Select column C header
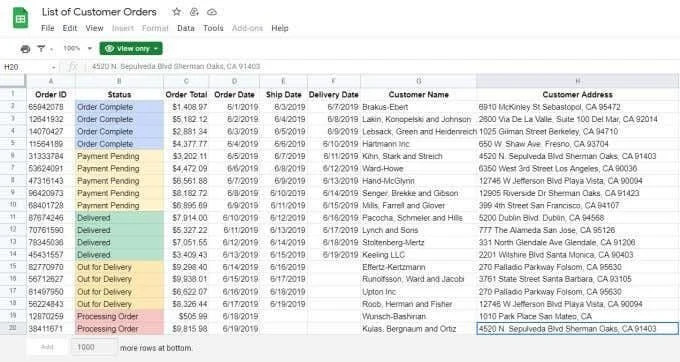 [x=186, y=81]
